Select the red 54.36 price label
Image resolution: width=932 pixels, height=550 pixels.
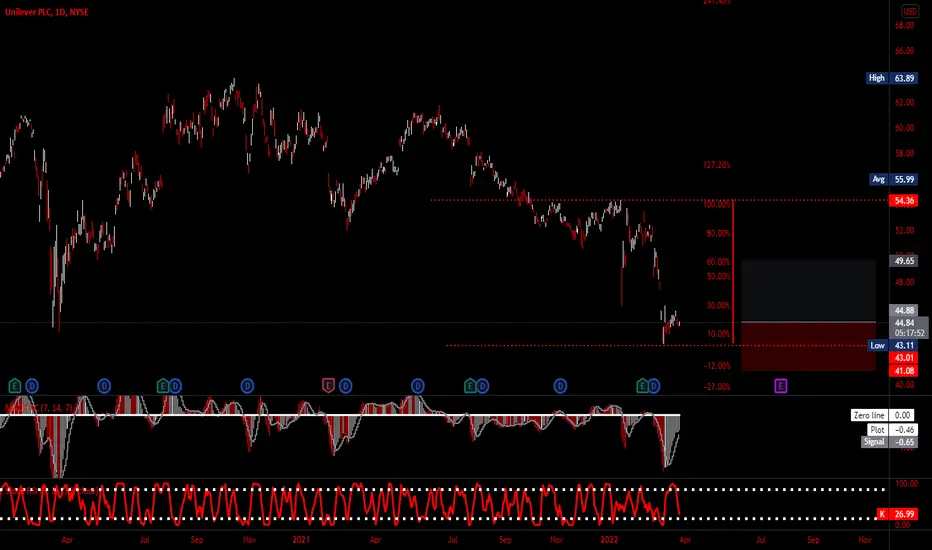pyautogui.click(x=904, y=200)
